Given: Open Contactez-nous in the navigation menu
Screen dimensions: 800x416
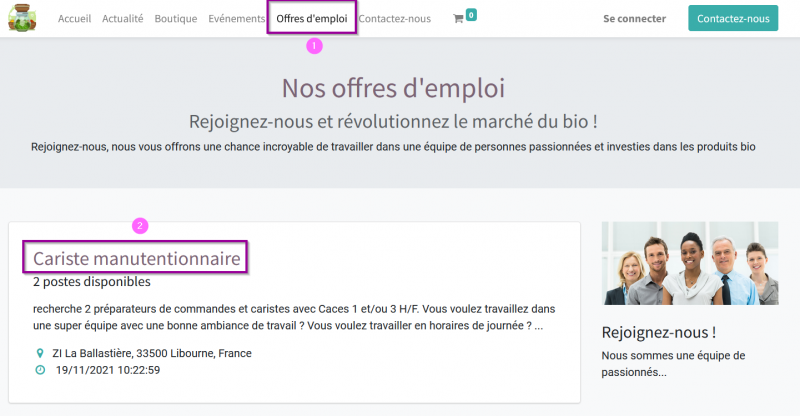Looking at the screenshot, I should (394, 19).
